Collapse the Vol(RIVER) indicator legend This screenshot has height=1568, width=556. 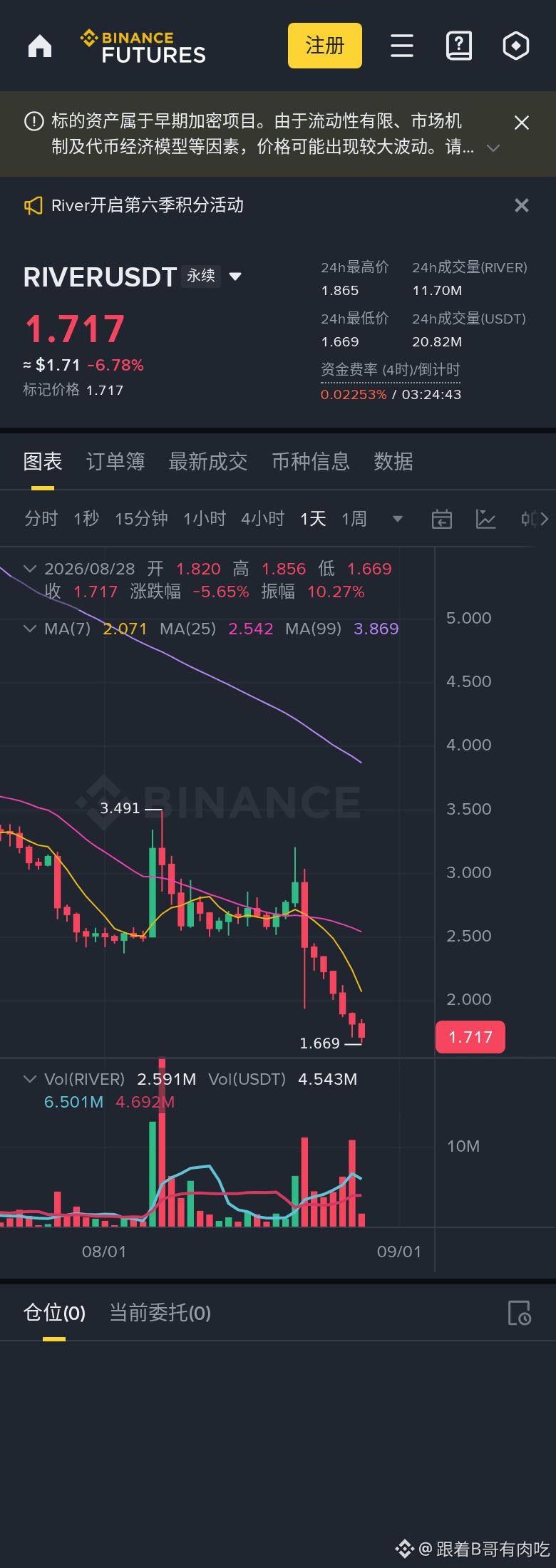point(30,1079)
